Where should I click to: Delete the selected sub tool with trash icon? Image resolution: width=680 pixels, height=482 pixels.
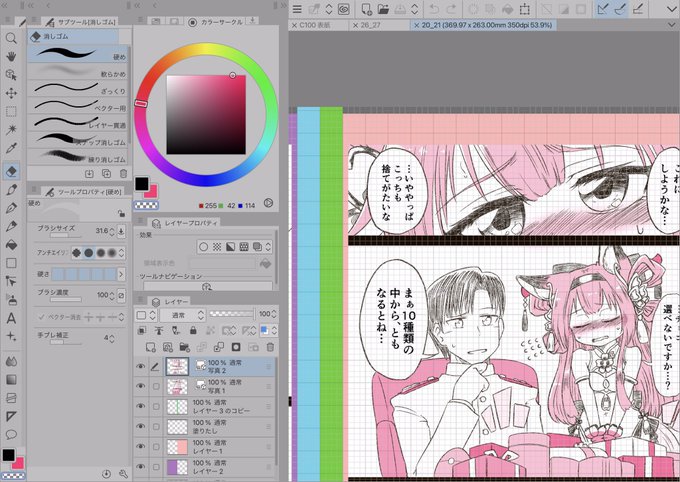(x=124, y=174)
